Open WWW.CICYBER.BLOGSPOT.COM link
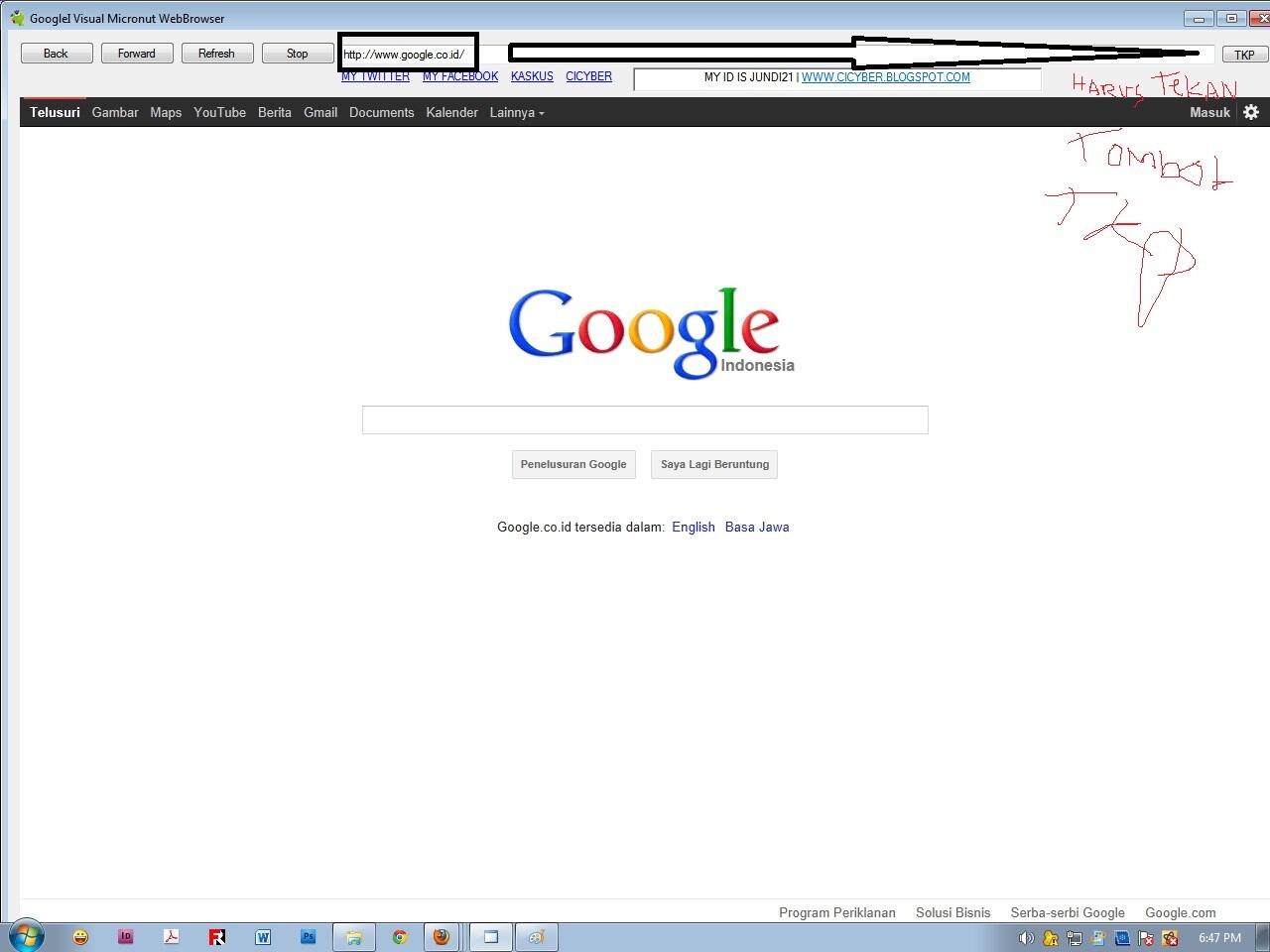The width and height of the screenshot is (1270, 952). pos(886,77)
